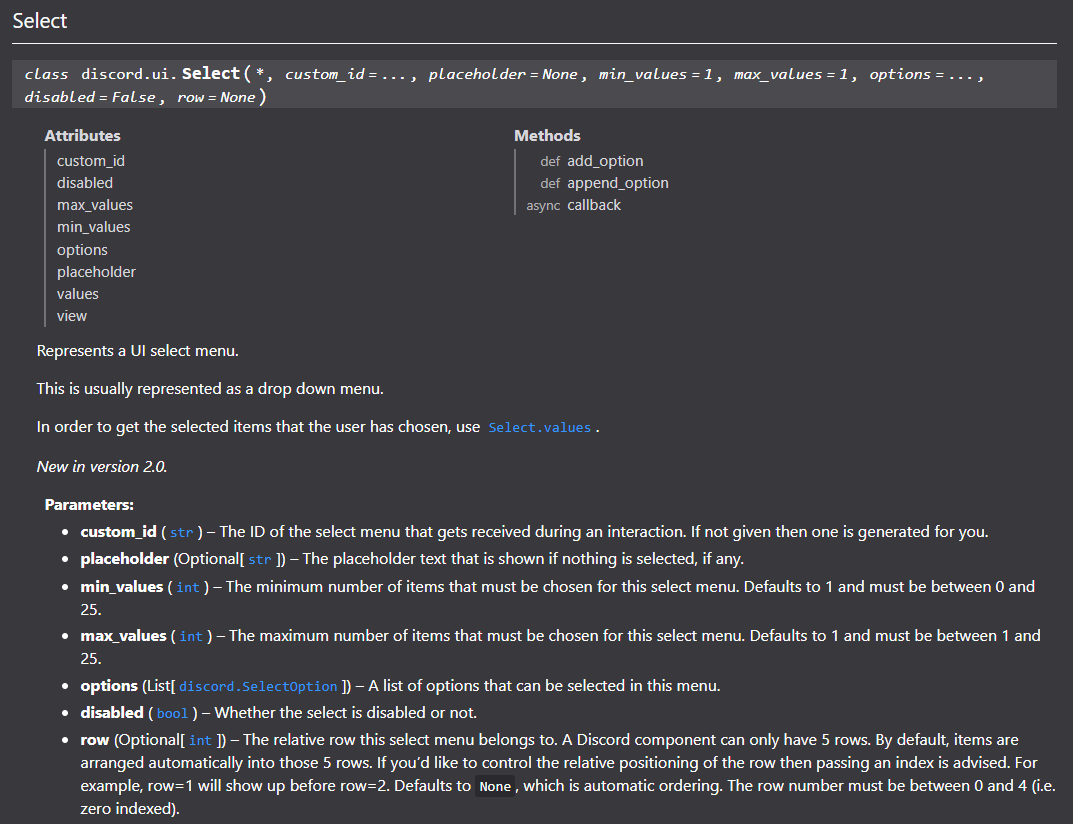
Task: Click the Select class name in signature
Action: [x=211, y=73]
